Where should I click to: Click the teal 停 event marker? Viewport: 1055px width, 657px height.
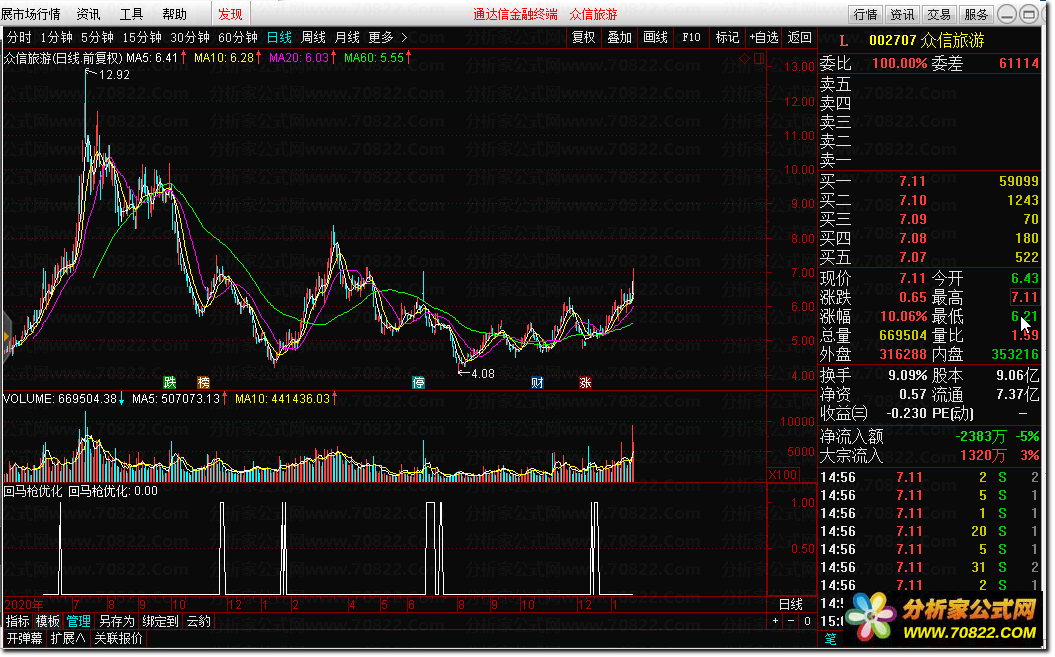pyautogui.click(x=419, y=382)
